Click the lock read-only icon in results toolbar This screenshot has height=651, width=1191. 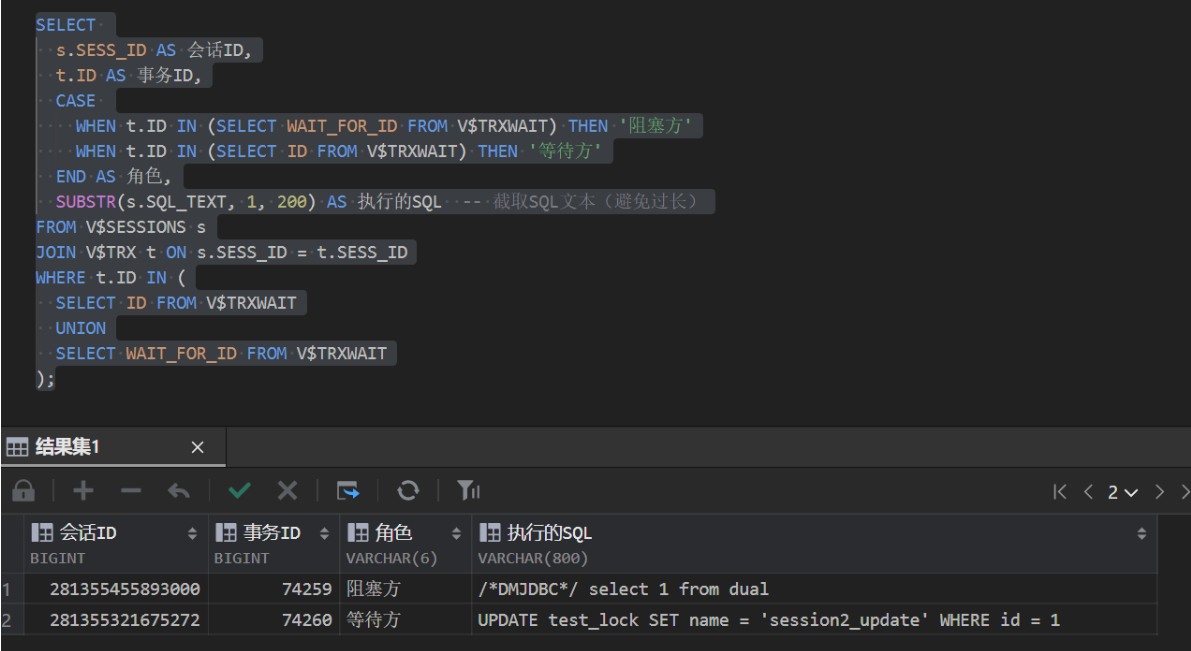pyautogui.click(x=24, y=491)
